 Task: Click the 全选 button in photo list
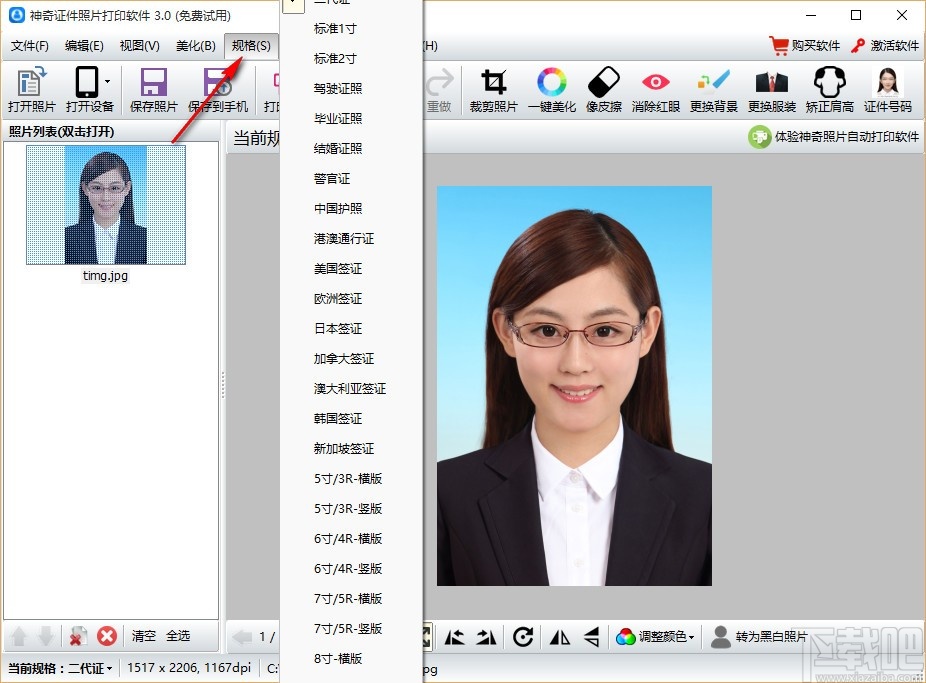tap(178, 636)
